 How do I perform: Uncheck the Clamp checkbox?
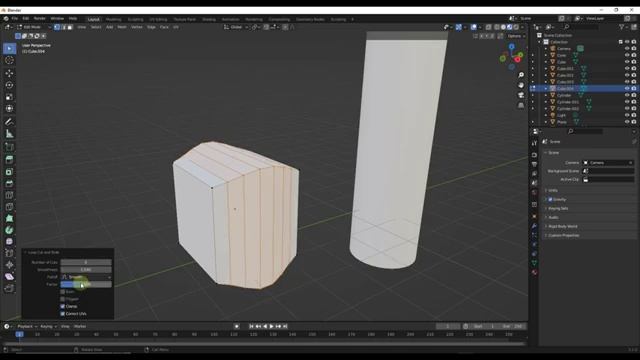click(62, 307)
